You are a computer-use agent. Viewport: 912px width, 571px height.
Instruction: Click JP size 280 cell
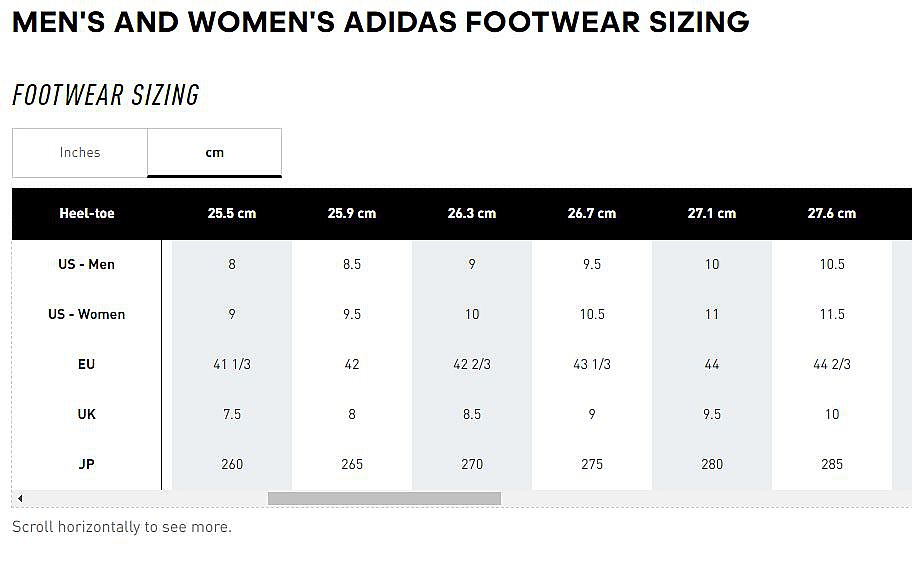[x=712, y=465]
